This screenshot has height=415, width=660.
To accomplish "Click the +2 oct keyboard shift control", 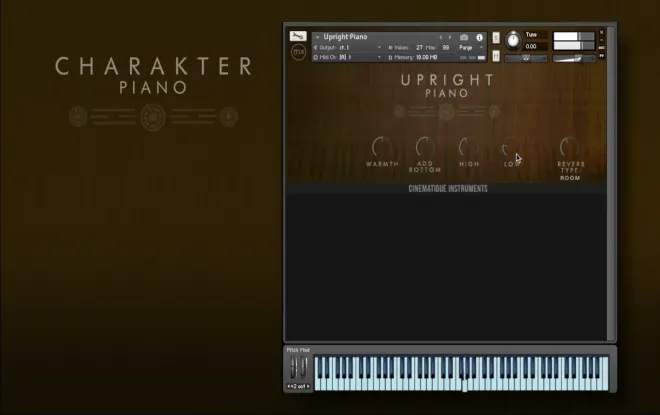I will coord(298,386).
